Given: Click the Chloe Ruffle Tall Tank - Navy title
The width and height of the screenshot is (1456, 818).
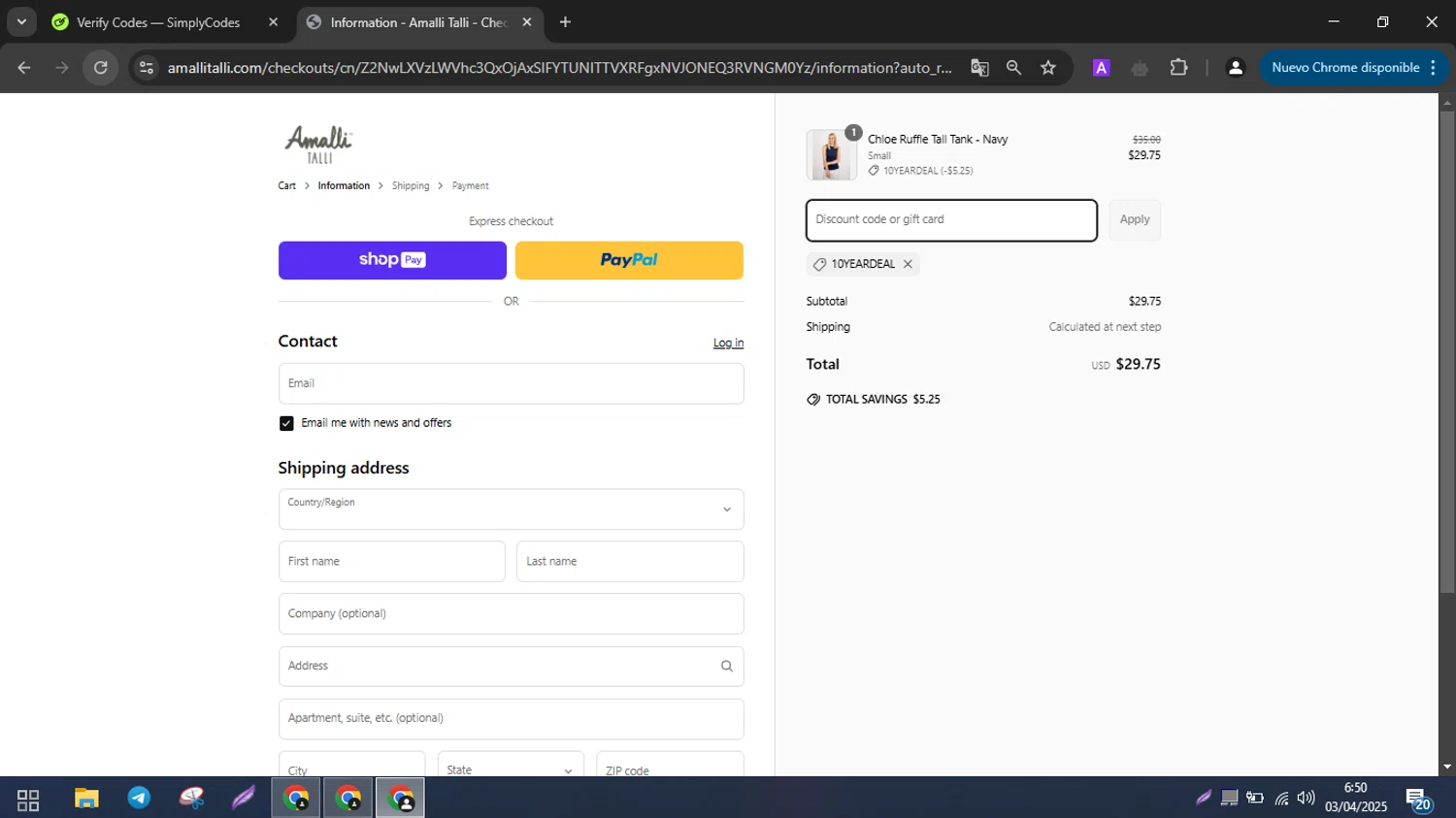Looking at the screenshot, I should pos(938,140).
